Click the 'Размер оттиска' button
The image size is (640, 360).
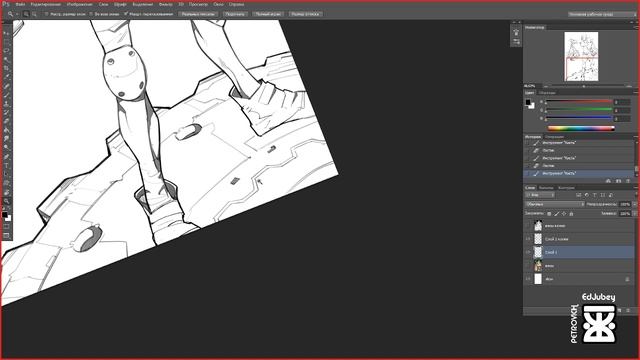pyautogui.click(x=306, y=14)
